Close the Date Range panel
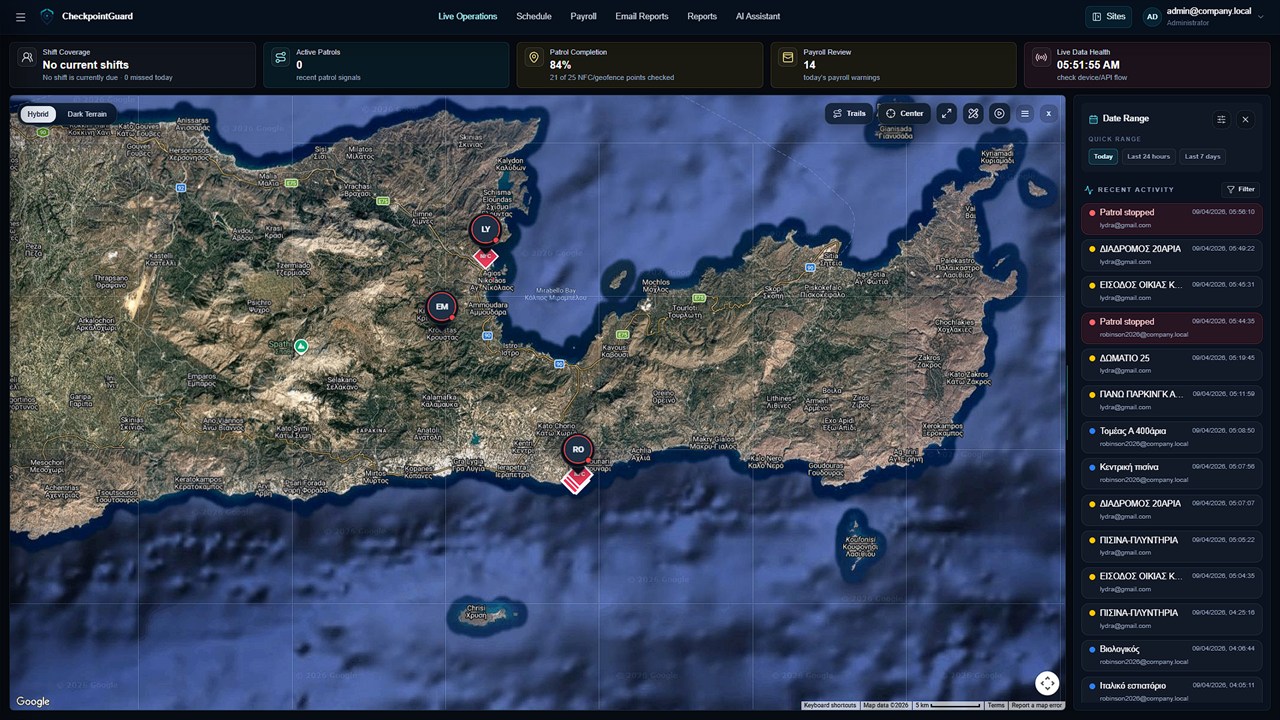 coord(1245,119)
